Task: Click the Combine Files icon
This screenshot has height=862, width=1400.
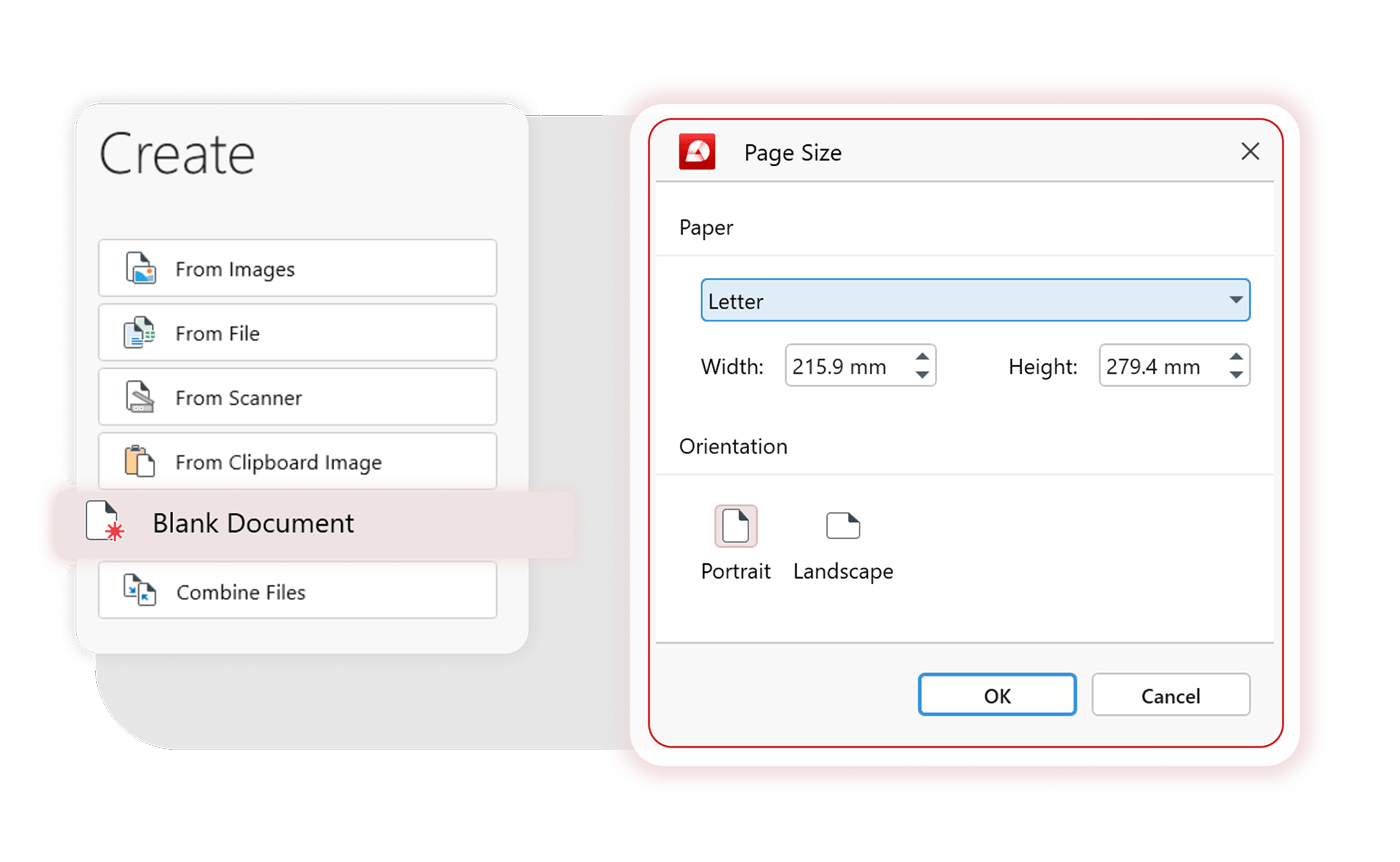Action: 140,591
